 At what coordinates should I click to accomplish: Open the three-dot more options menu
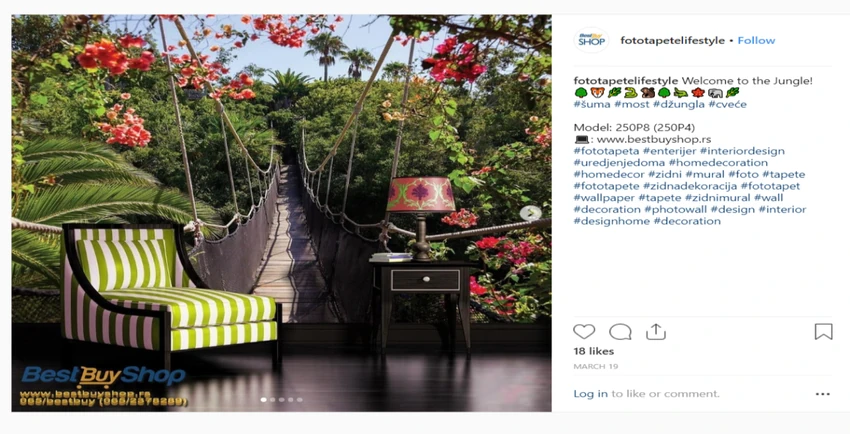823,394
